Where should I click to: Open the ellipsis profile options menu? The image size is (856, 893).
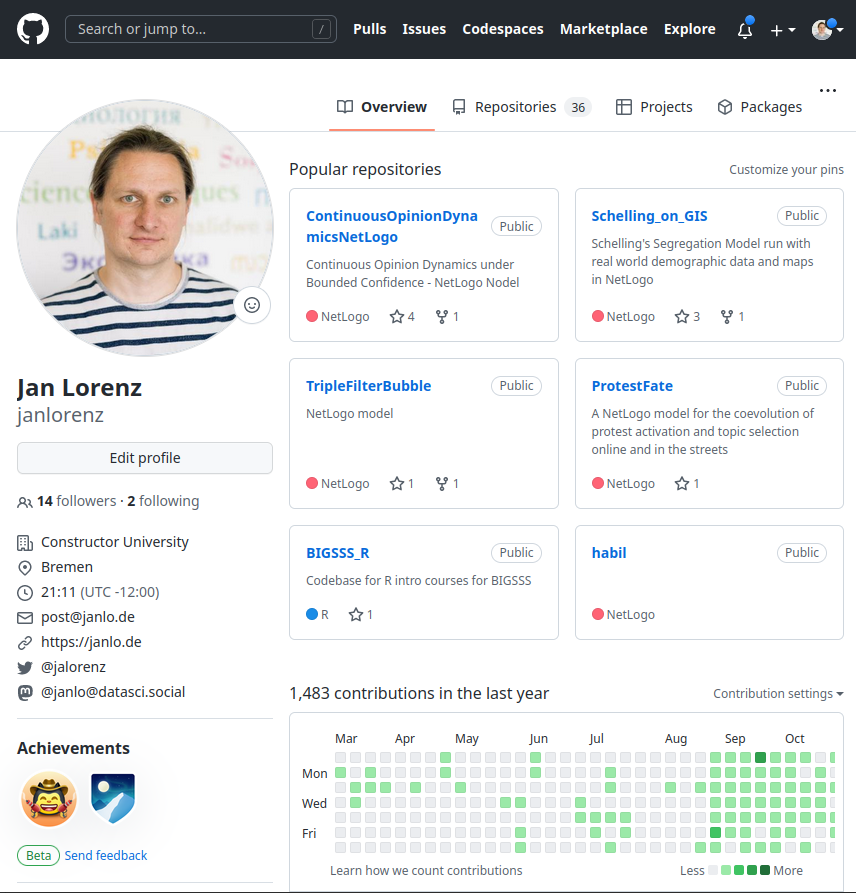click(828, 90)
